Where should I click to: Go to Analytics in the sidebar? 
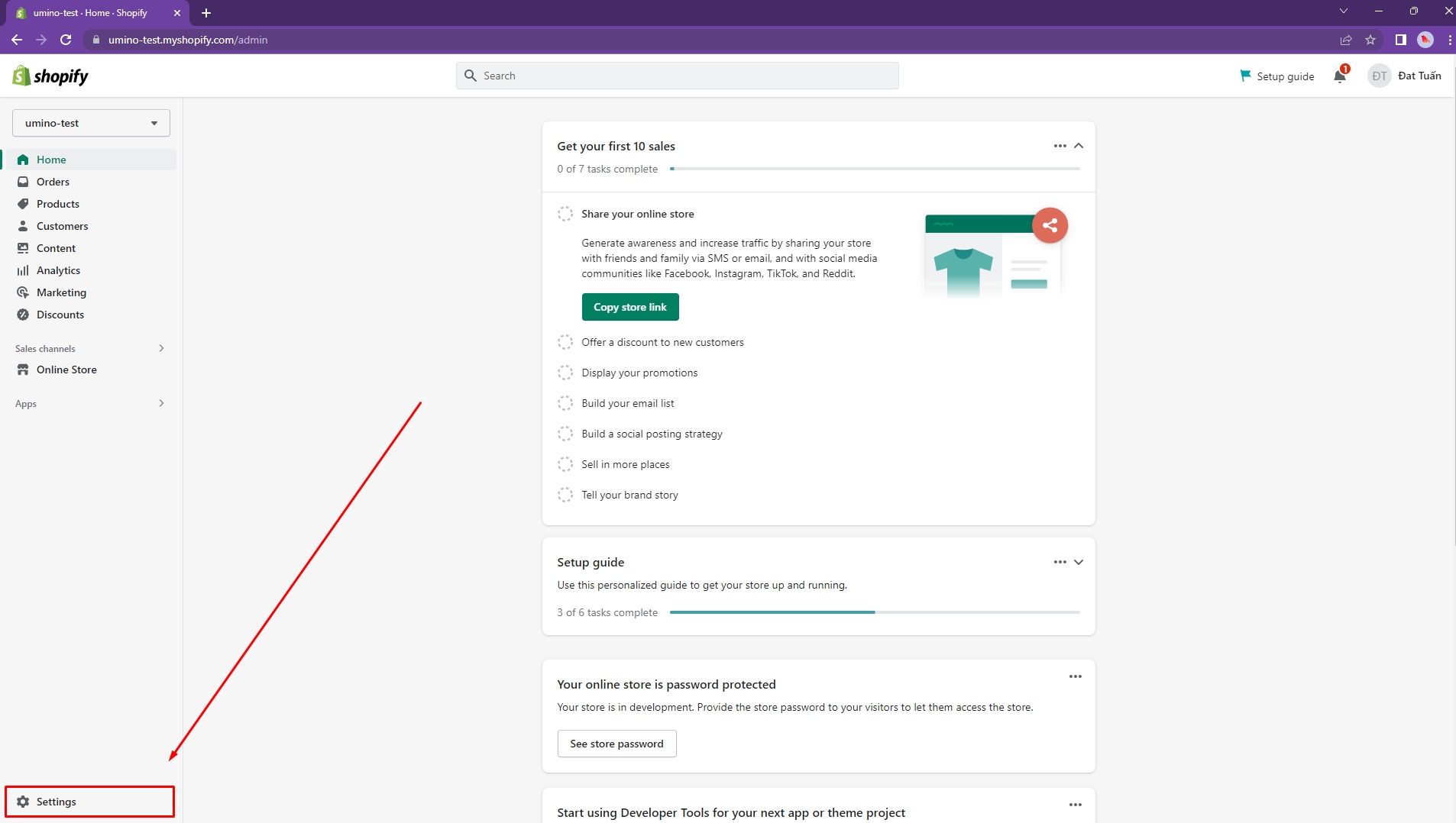click(x=58, y=270)
